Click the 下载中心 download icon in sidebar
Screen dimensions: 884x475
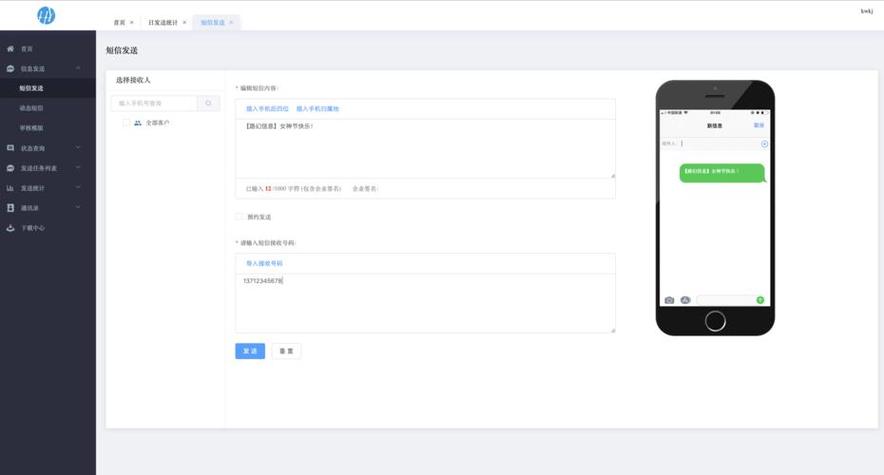[11, 228]
